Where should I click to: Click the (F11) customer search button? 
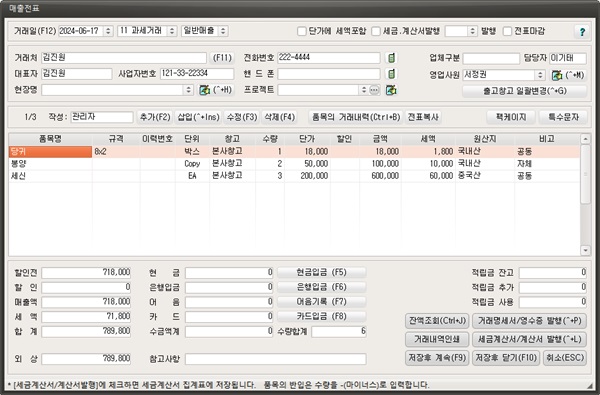tap(222, 58)
